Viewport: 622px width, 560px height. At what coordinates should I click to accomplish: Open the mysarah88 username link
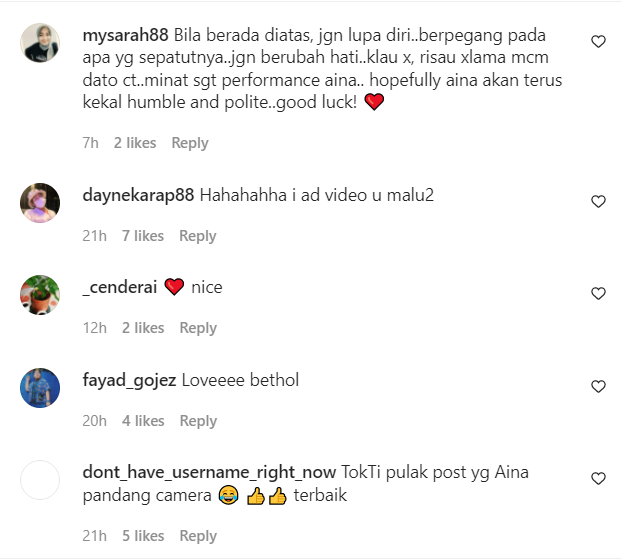pyautogui.click(x=125, y=35)
